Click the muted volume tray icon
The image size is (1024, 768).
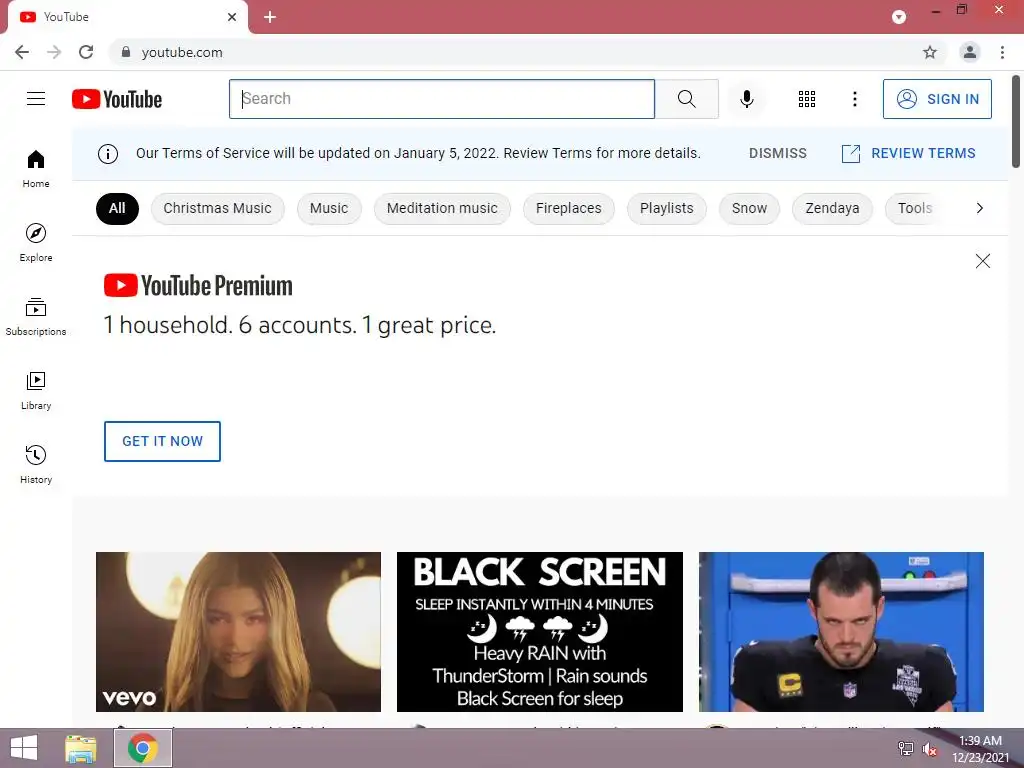click(x=929, y=749)
